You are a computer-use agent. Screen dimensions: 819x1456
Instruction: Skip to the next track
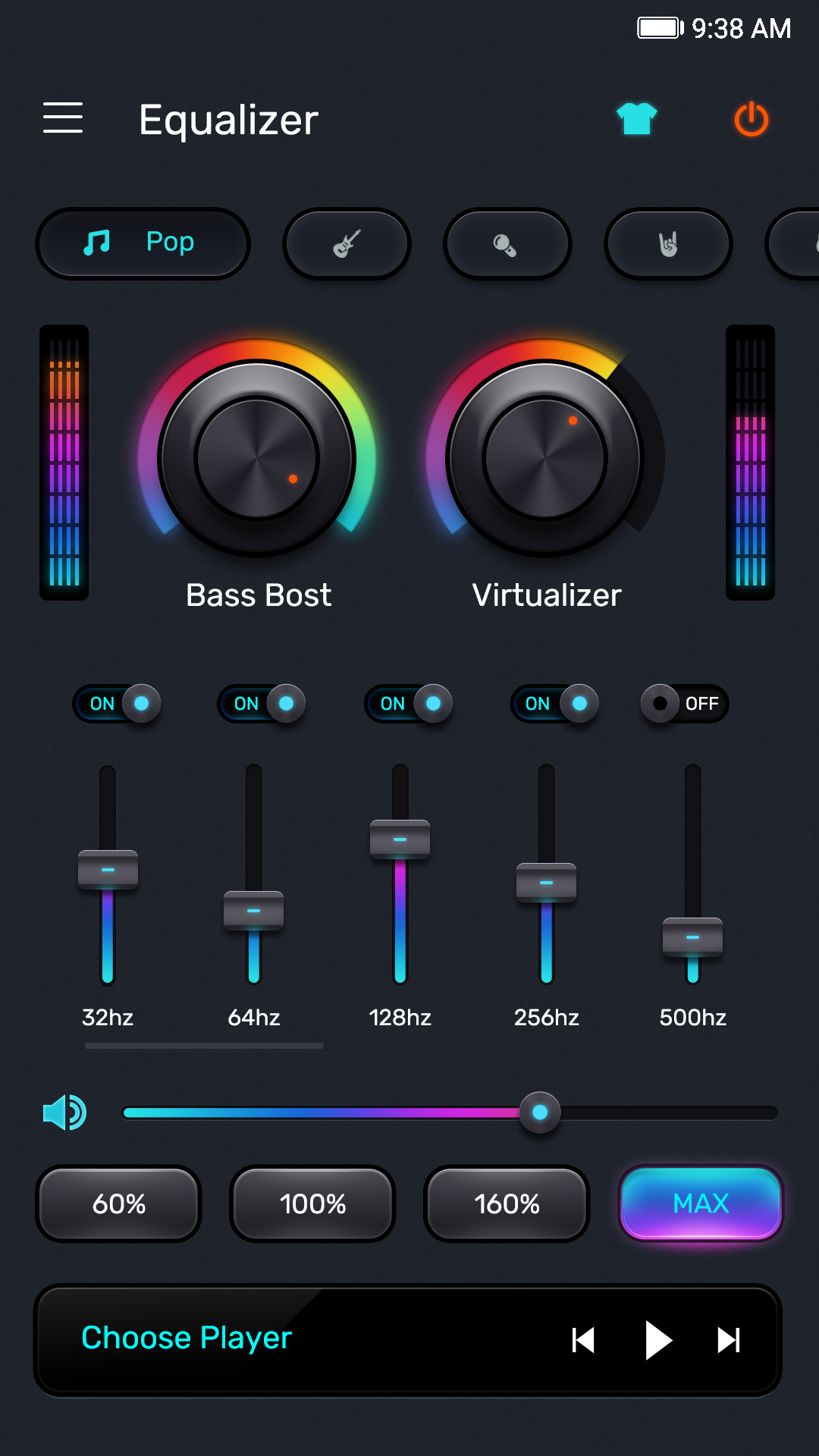point(729,1340)
